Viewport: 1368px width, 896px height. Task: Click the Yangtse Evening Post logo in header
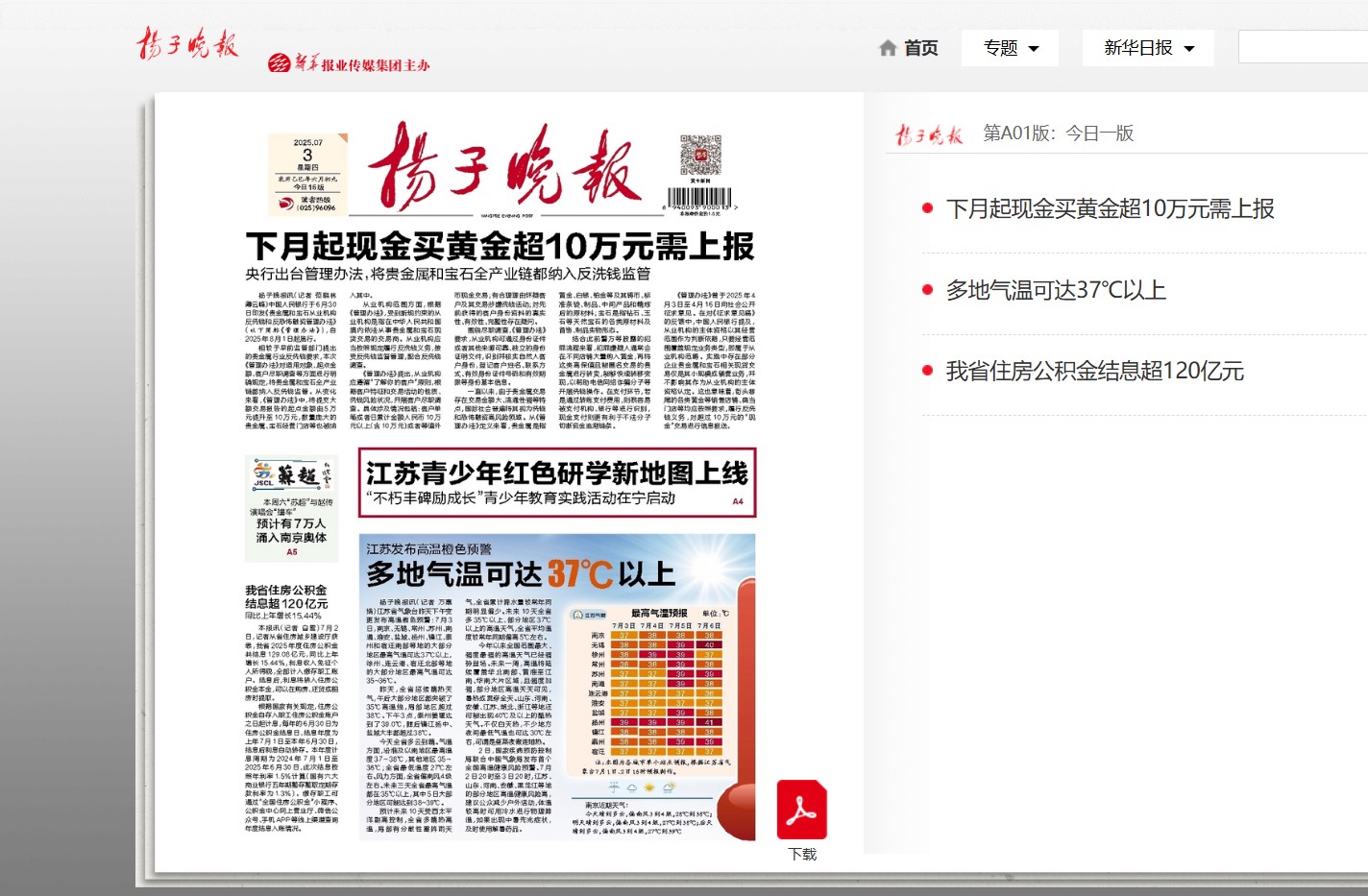[x=187, y=44]
